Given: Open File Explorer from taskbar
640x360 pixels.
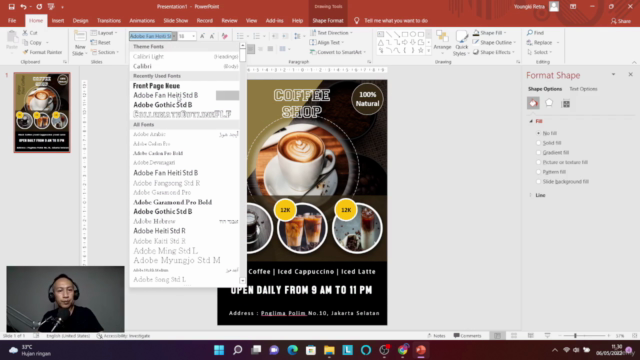Looking at the screenshot, I should click(x=329, y=350).
